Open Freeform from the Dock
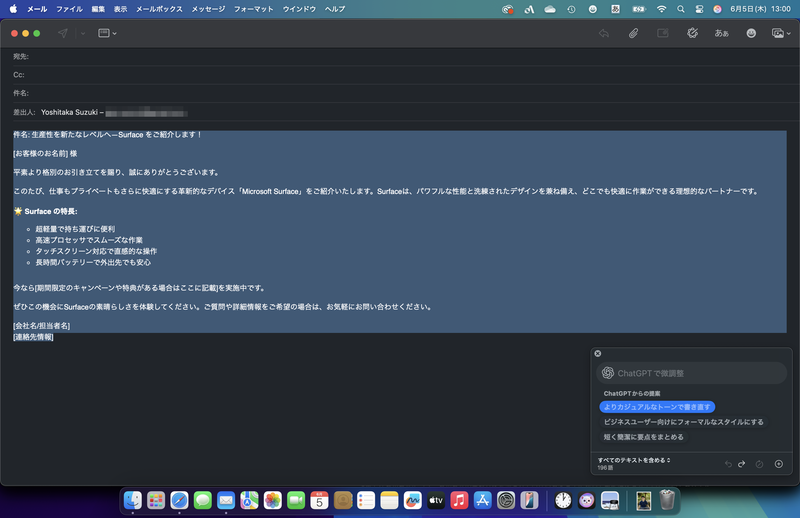This screenshot has width=800, height=518. tap(412, 500)
